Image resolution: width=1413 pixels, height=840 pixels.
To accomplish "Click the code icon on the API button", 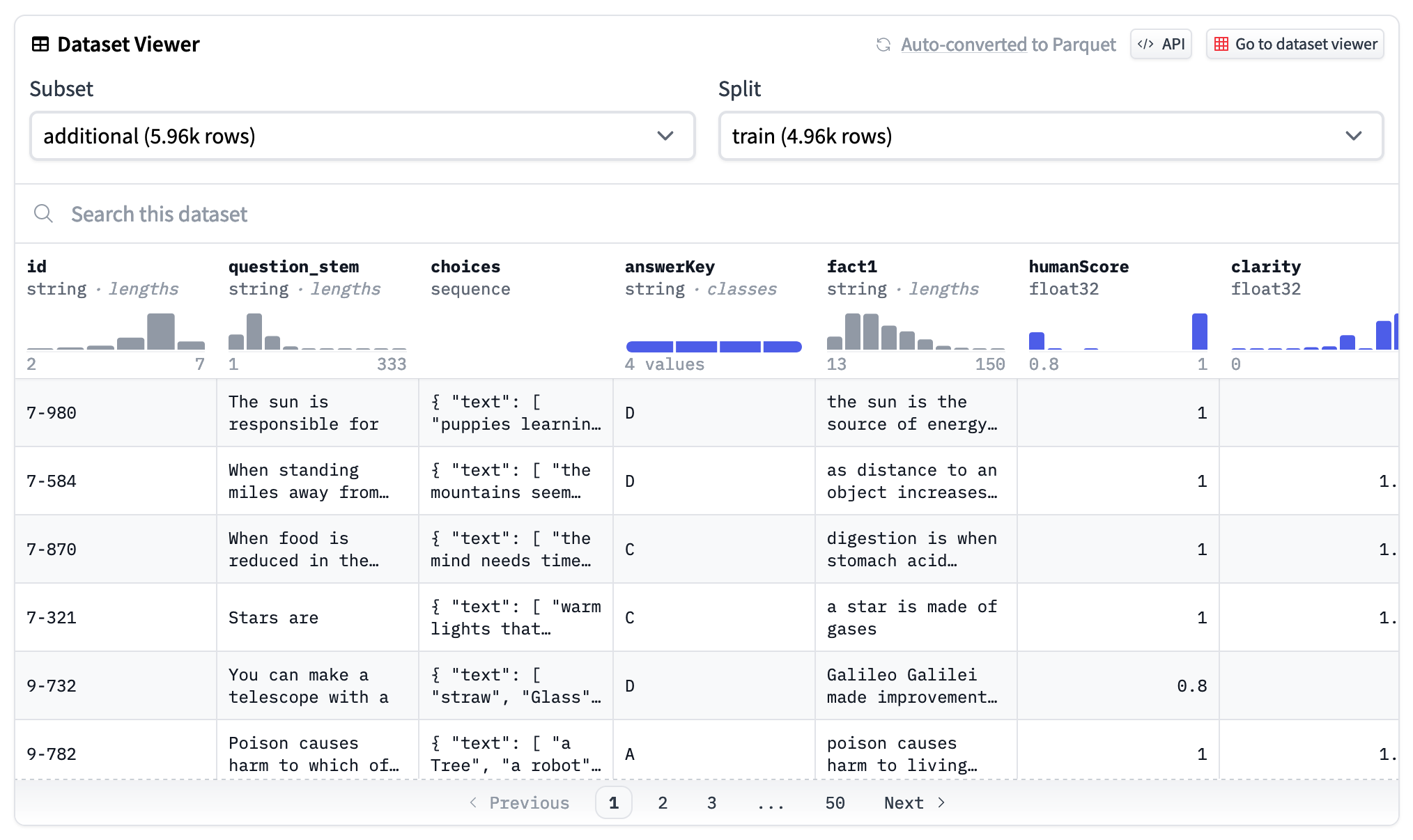I will click(1145, 43).
